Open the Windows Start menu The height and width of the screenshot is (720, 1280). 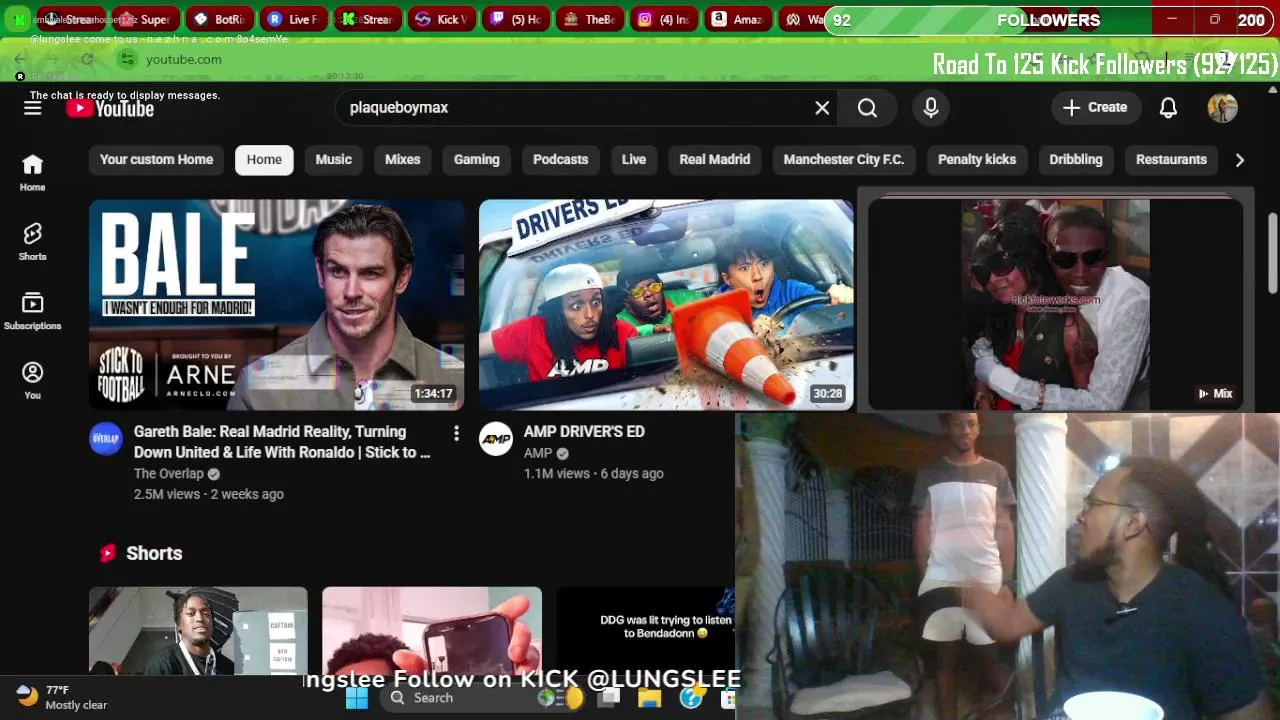click(357, 698)
